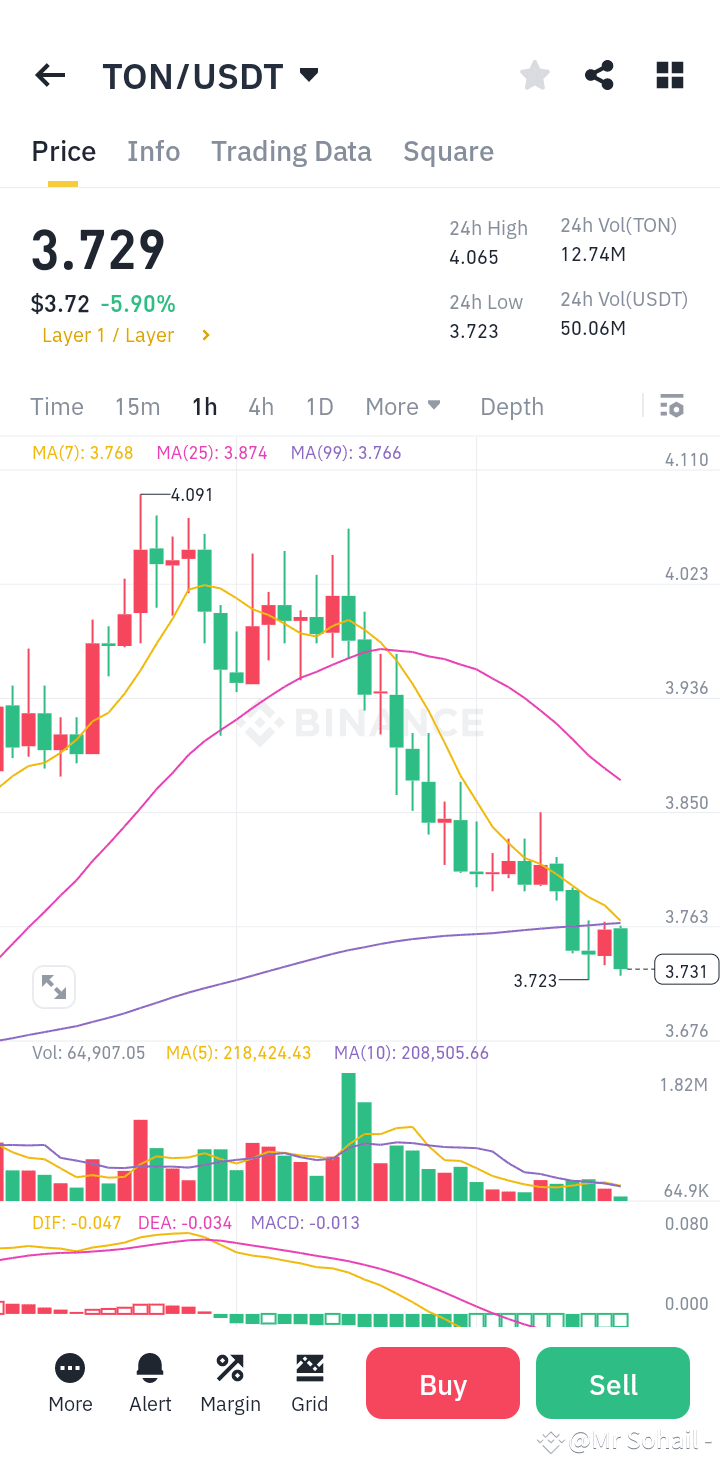Open Grid trading from the bottom bar

tap(310, 1383)
